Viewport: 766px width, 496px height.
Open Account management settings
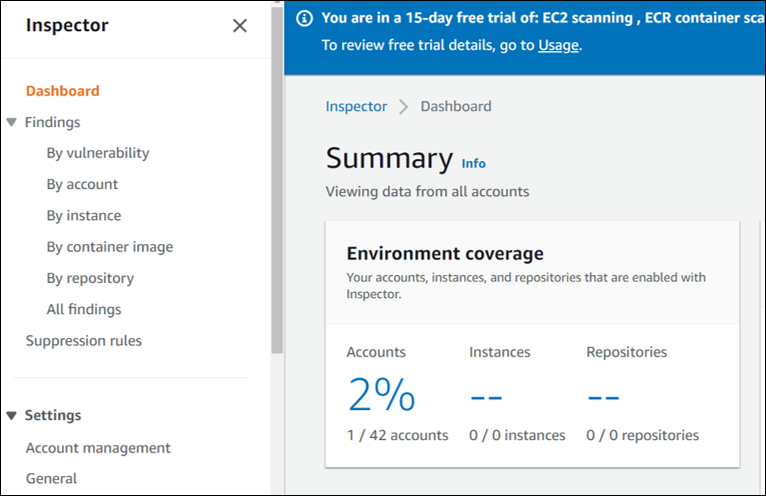click(98, 448)
